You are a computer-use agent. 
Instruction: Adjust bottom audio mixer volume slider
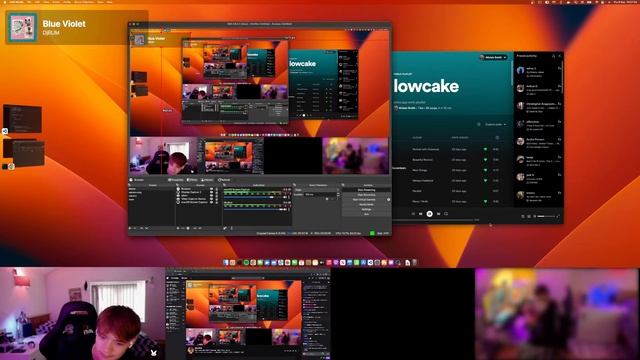coord(253,209)
